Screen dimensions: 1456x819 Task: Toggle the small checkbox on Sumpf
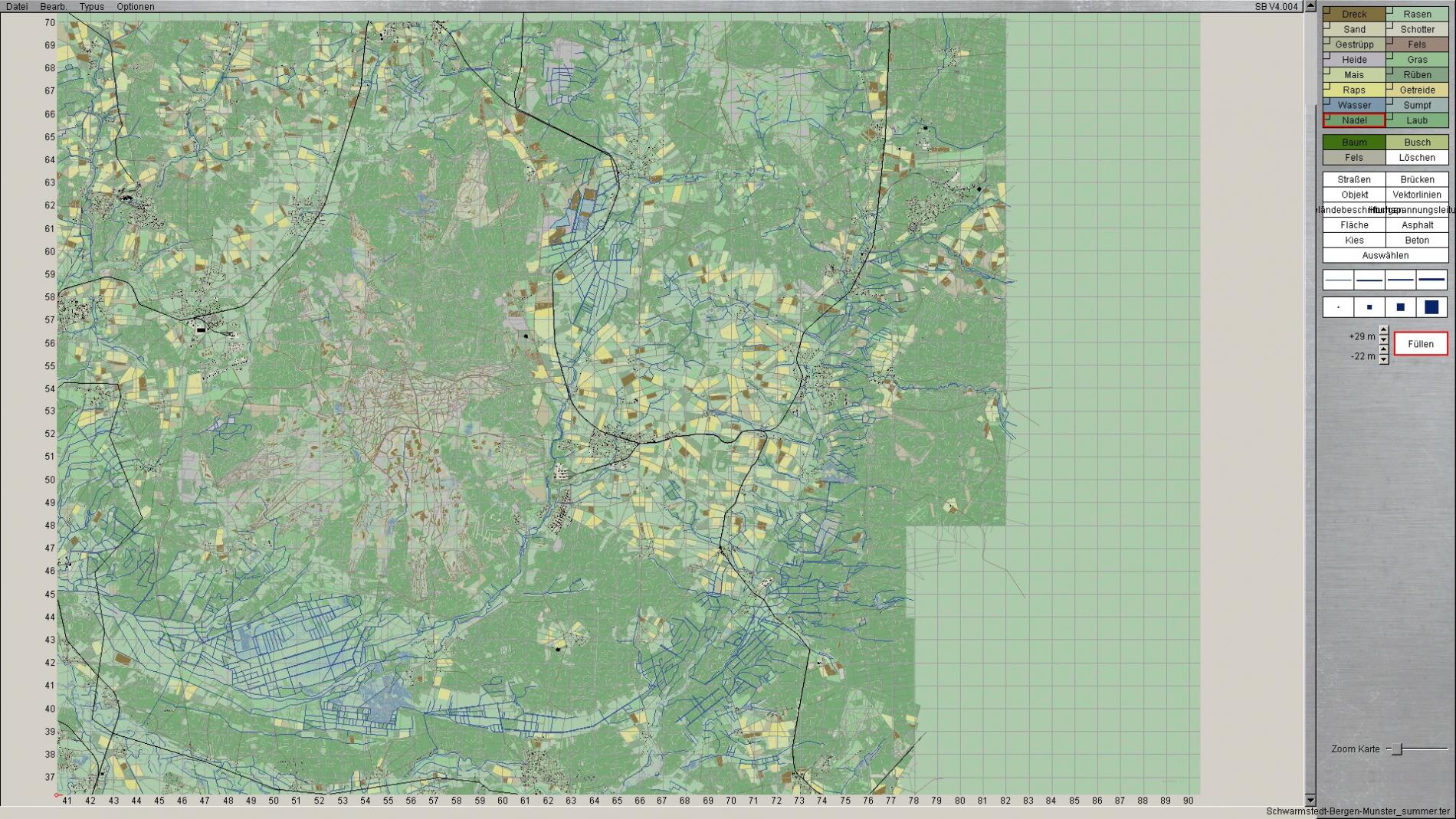[1390, 101]
